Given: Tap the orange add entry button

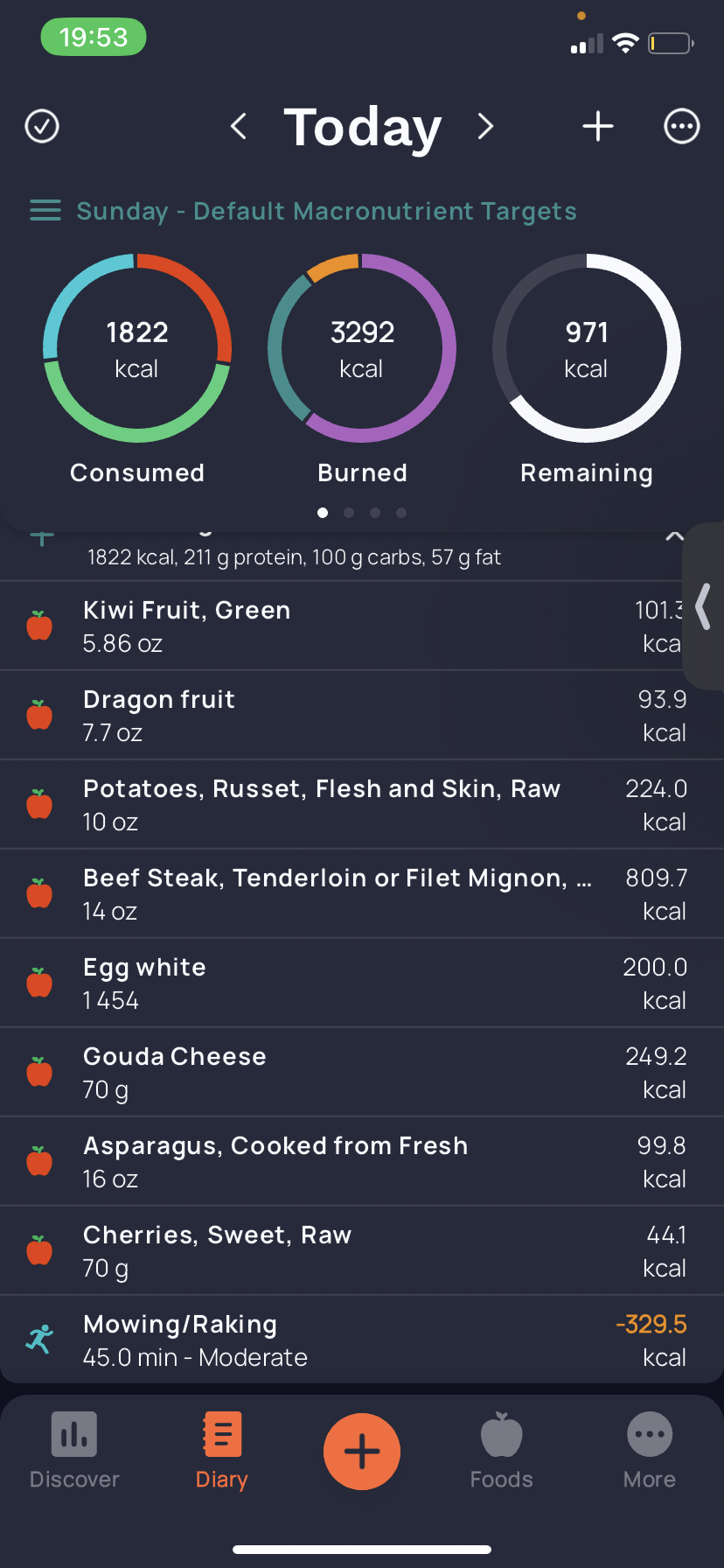Looking at the screenshot, I should point(362,1452).
